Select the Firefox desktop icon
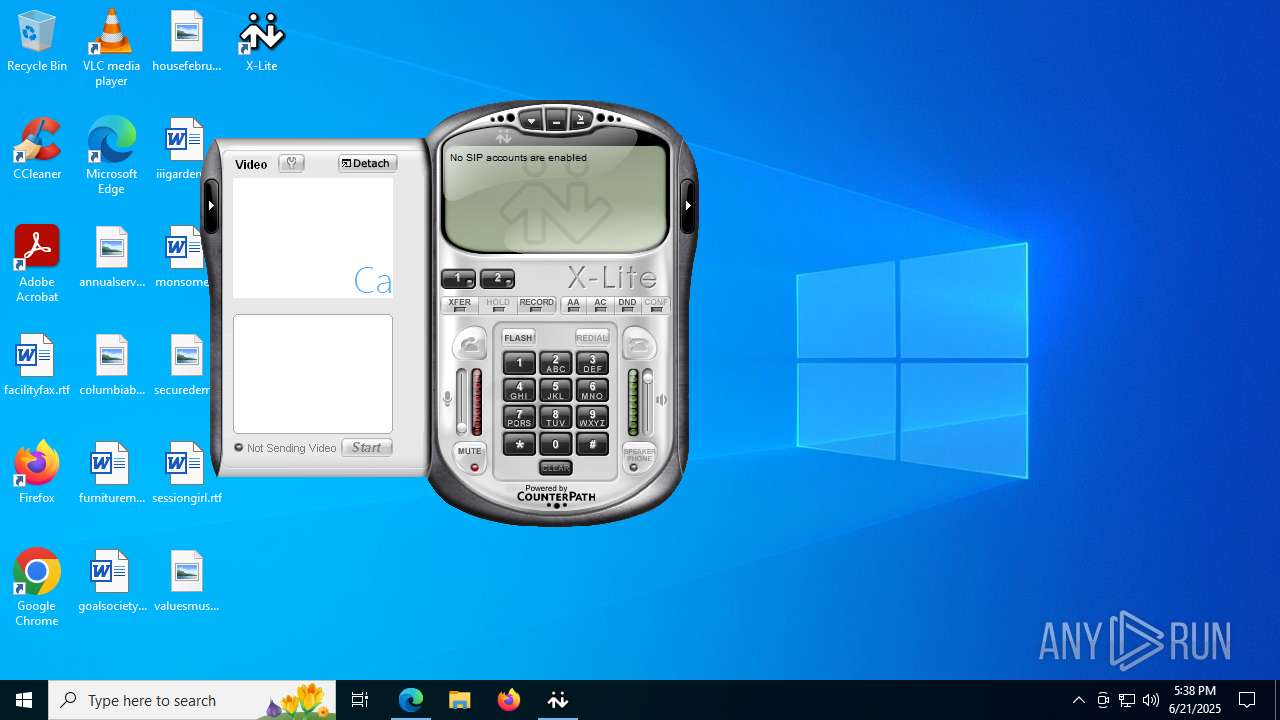Screen dimensions: 1280x720 [37, 473]
